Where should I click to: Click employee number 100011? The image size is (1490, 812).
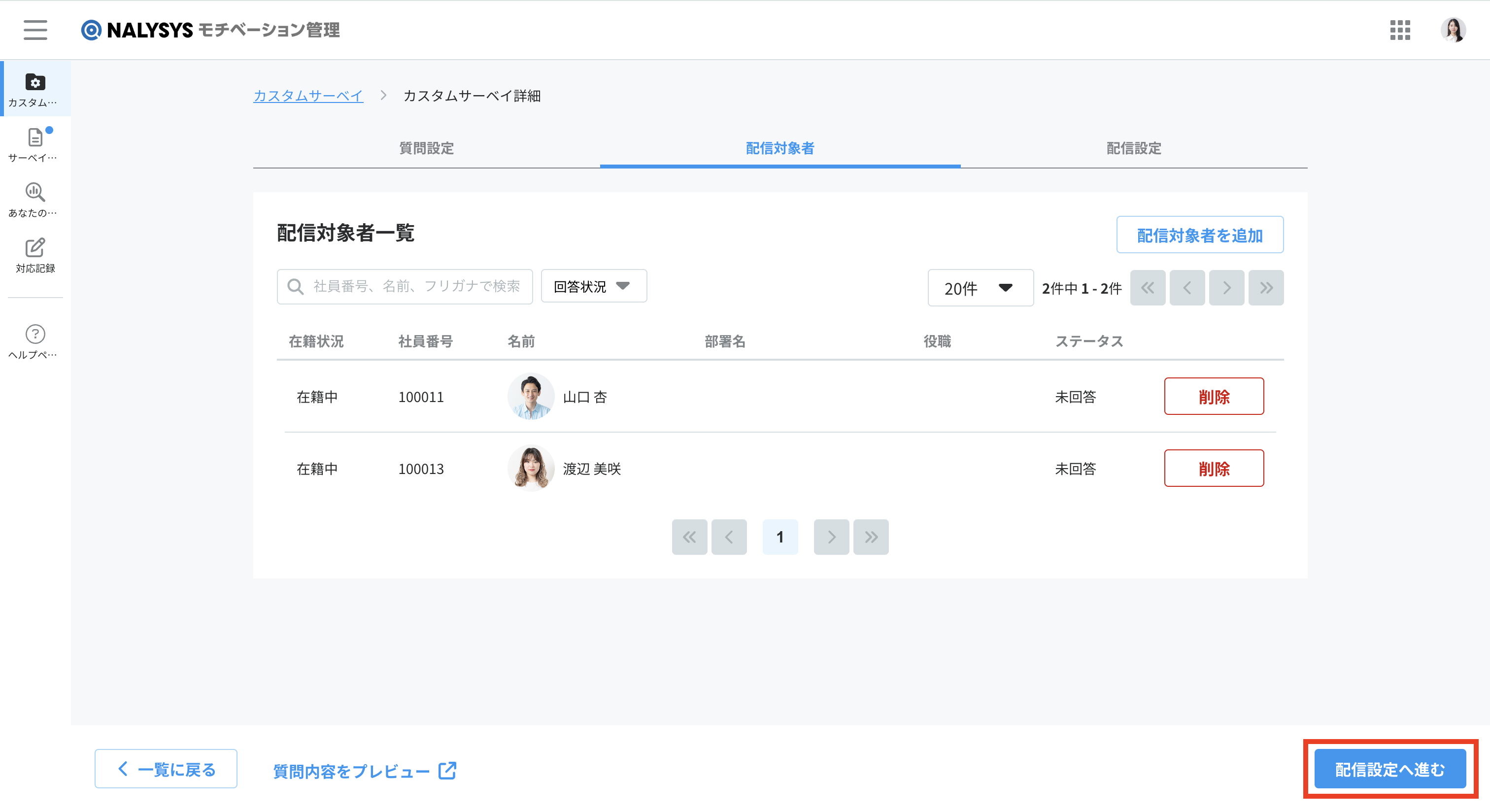pyautogui.click(x=421, y=397)
